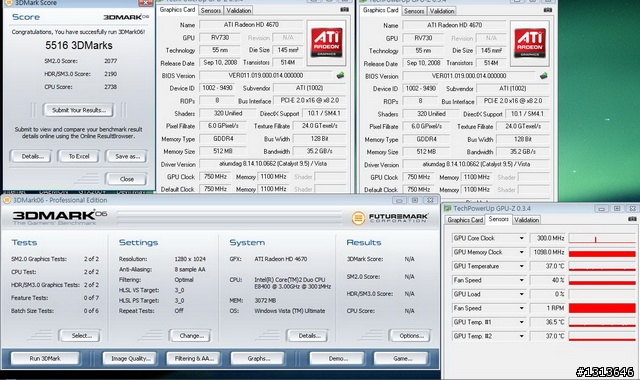Click the Graphs button
Screen dimensions: 640x380
pos(258,358)
